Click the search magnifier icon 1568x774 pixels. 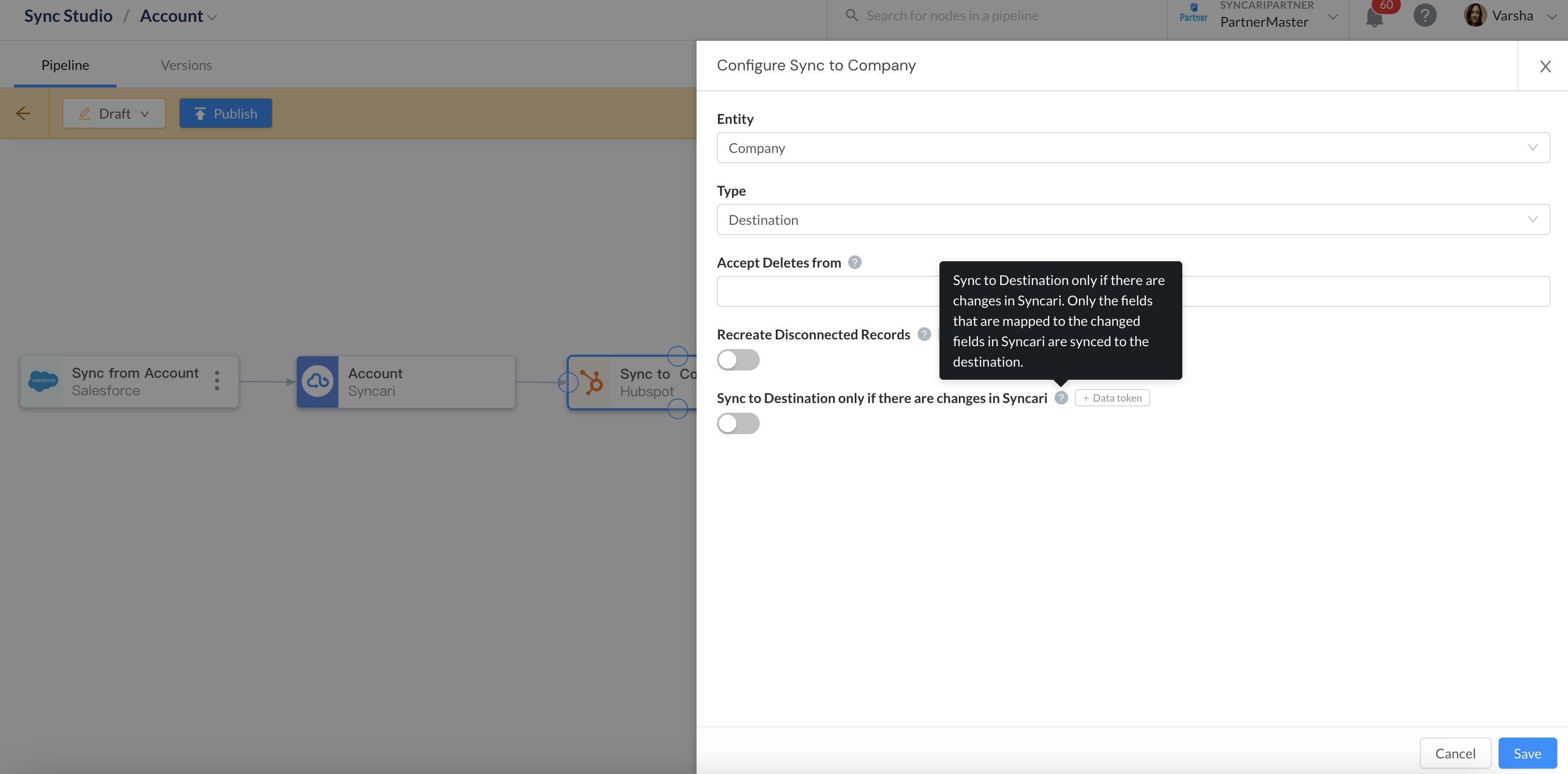point(852,15)
